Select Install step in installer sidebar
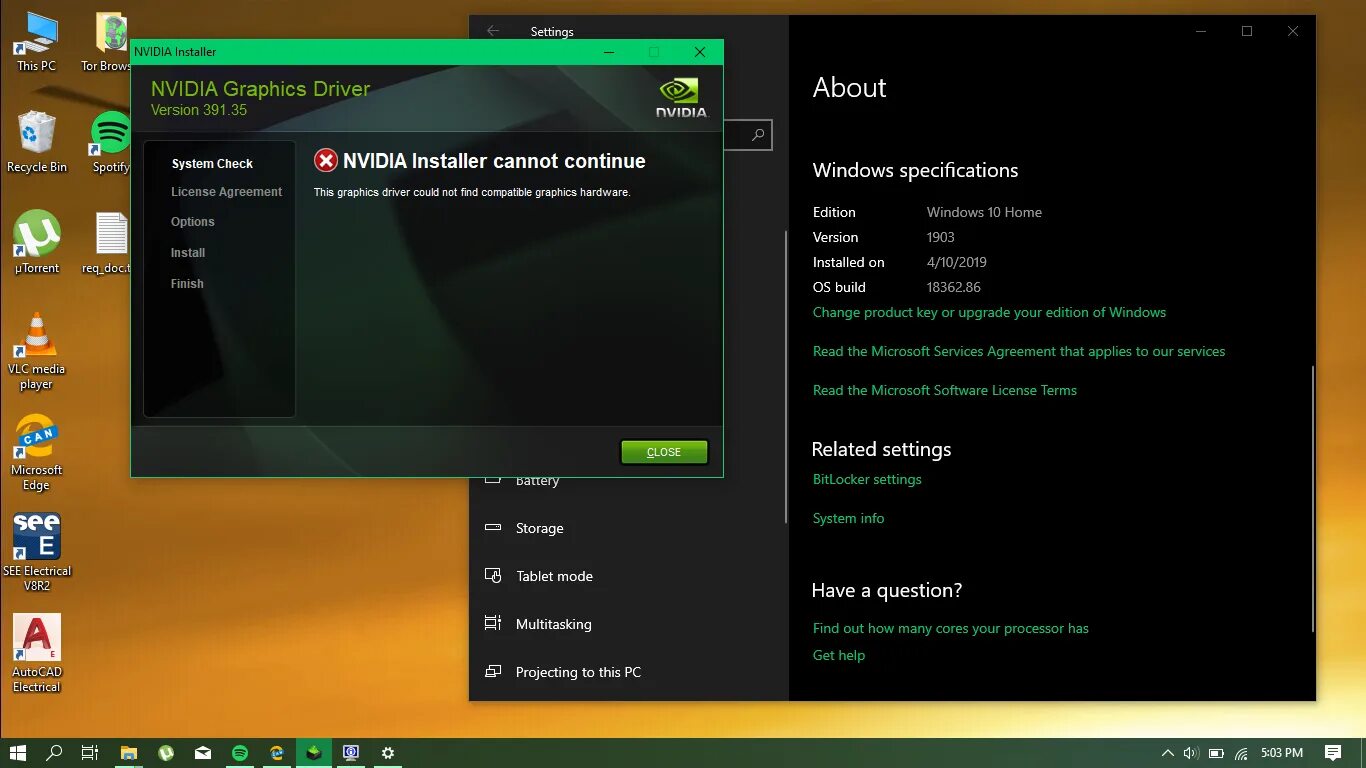Image resolution: width=1366 pixels, height=768 pixels. point(188,253)
